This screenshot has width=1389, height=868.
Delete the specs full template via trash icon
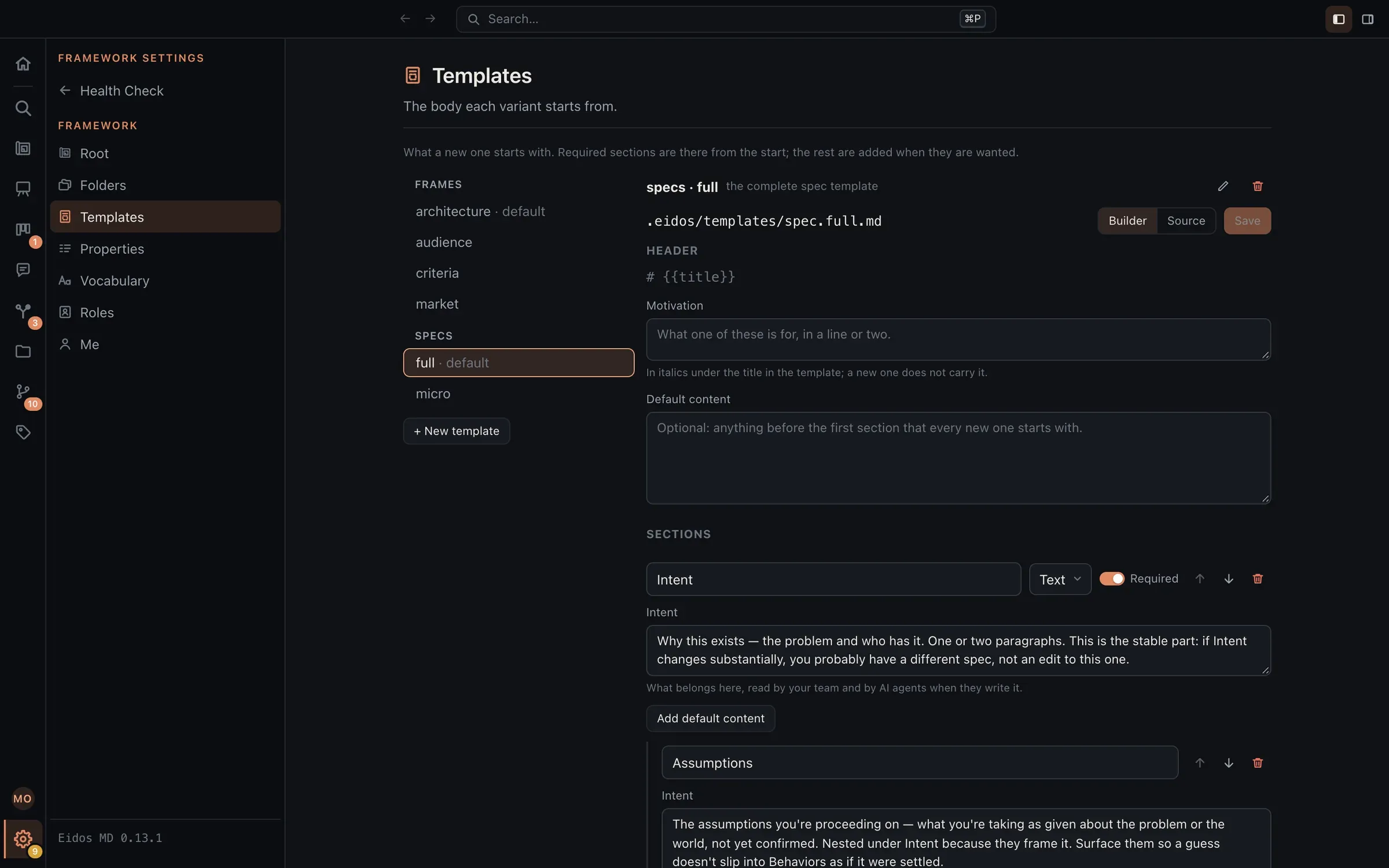coord(1258,186)
